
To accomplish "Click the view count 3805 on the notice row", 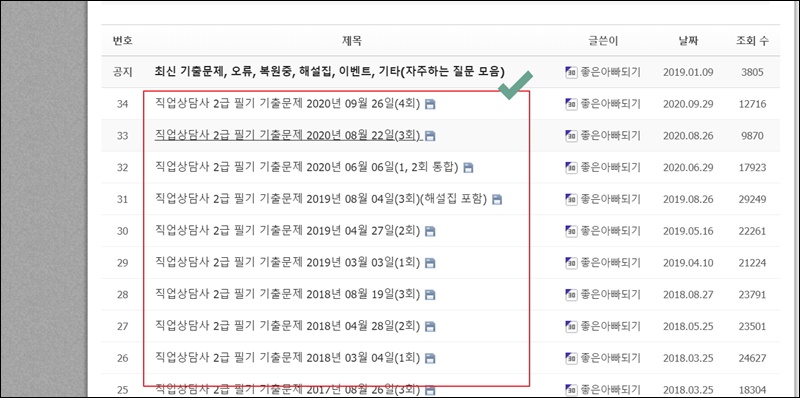I will click(752, 72).
